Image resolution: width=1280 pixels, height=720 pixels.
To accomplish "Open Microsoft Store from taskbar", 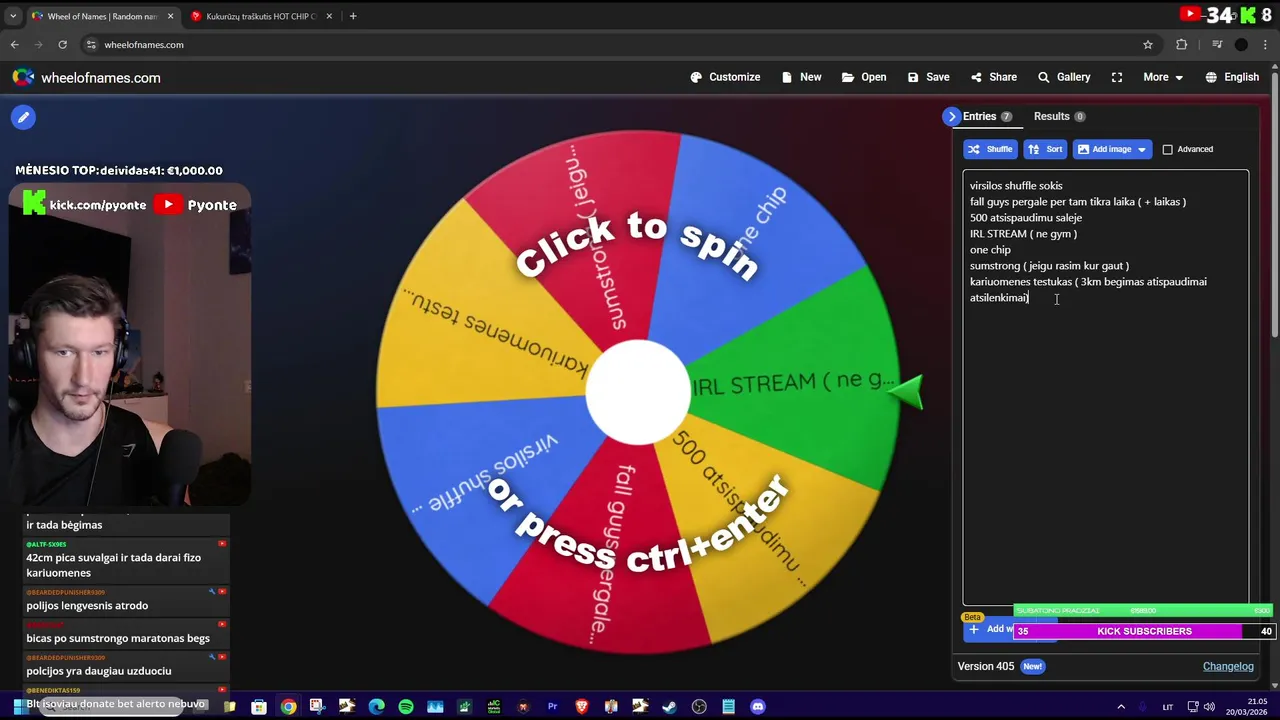I will tap(259, 707).
